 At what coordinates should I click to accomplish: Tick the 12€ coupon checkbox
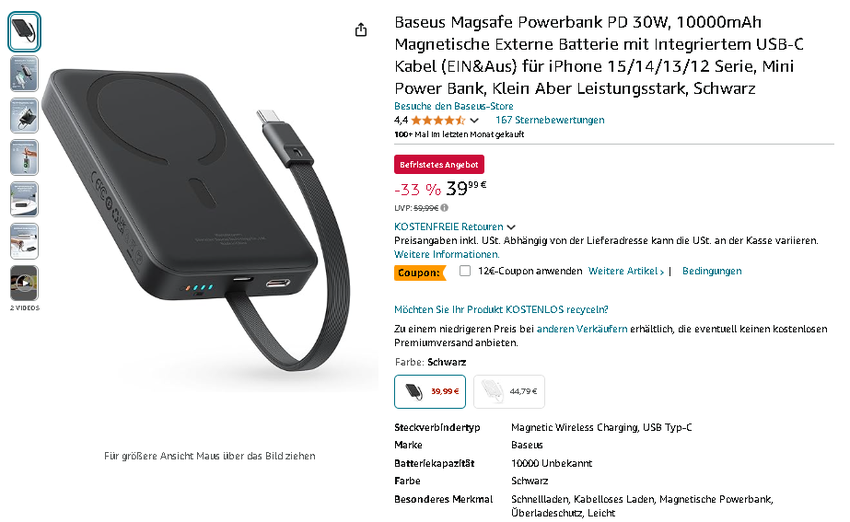465,271
